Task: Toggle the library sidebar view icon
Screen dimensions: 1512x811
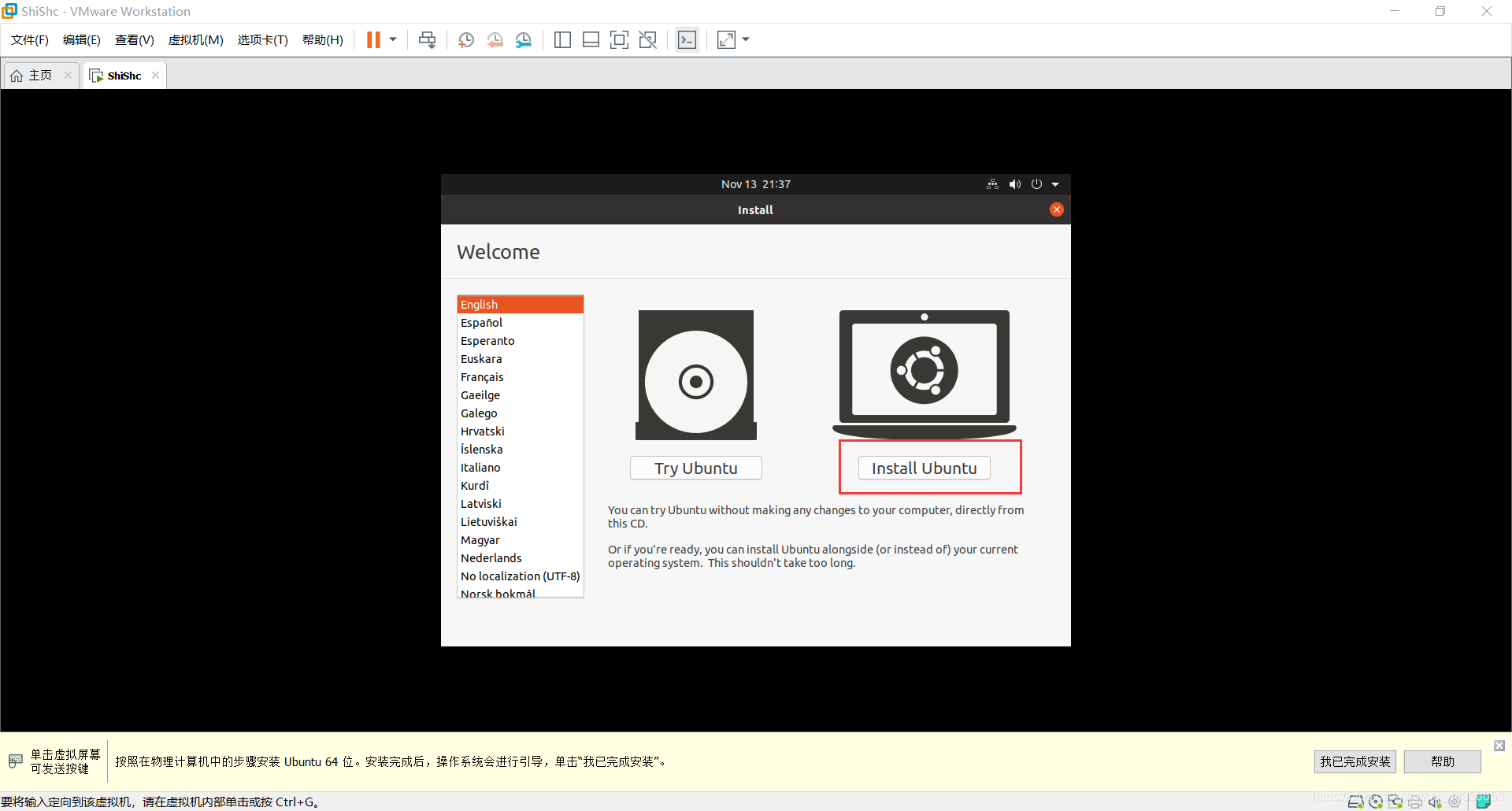Action: click(x=562, y=40)
